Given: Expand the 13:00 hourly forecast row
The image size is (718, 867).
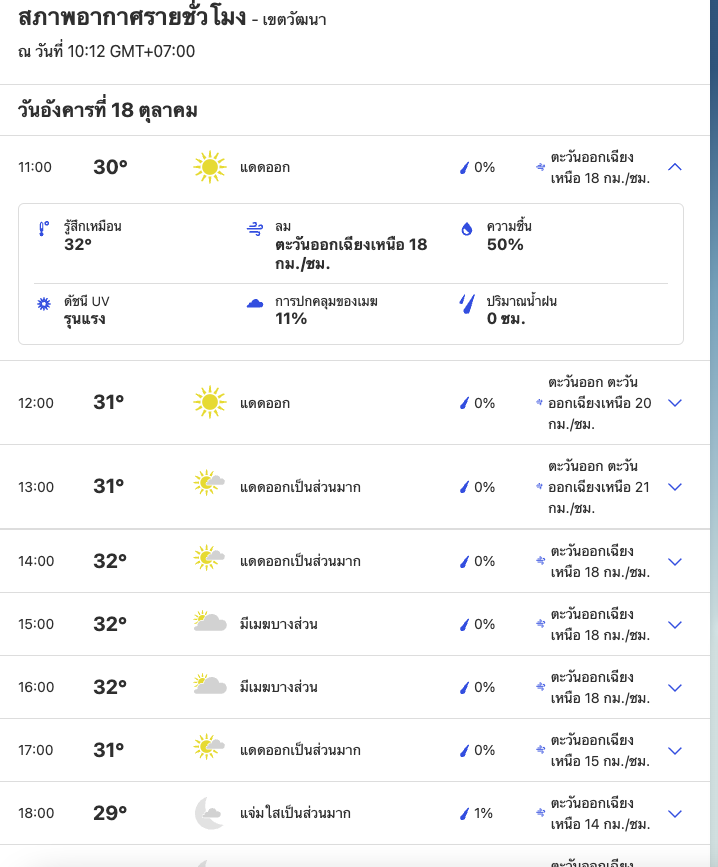Looking at the screenshot, I should (674, 487).
